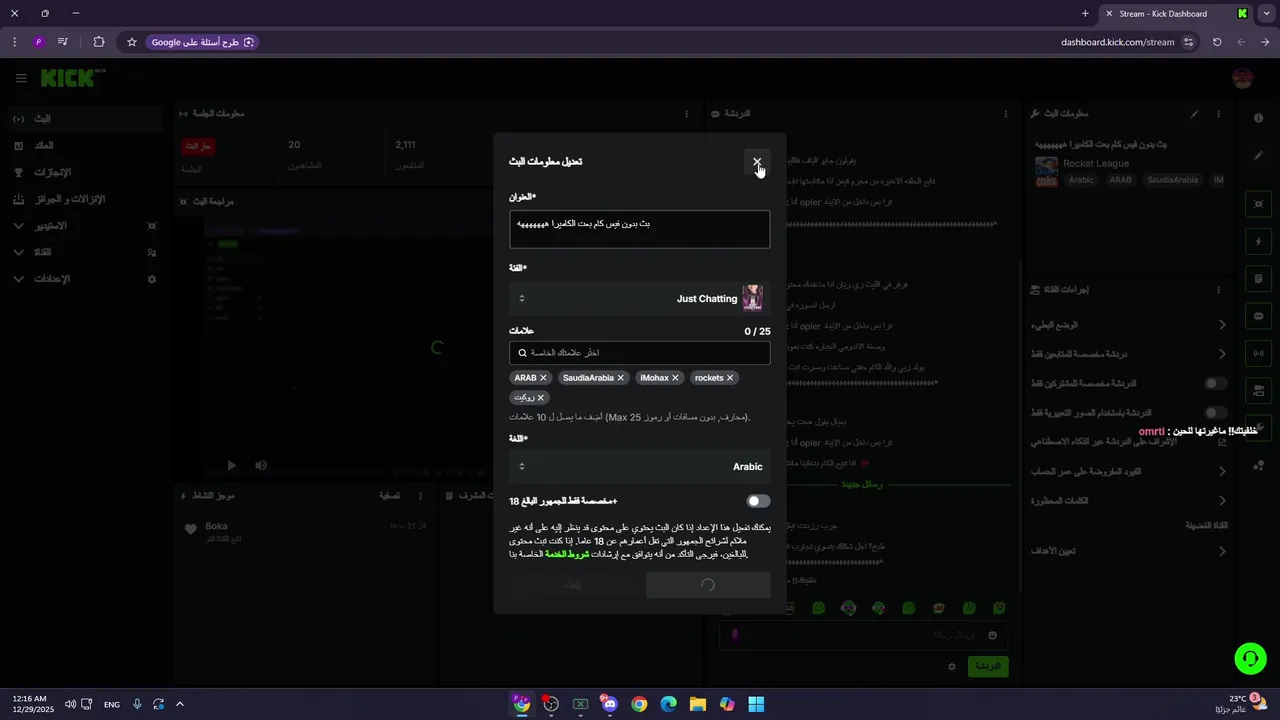This screenshot has width=1280, height=720.
Task: Mute the stream preview volume
Action: (x=261, y=465)
